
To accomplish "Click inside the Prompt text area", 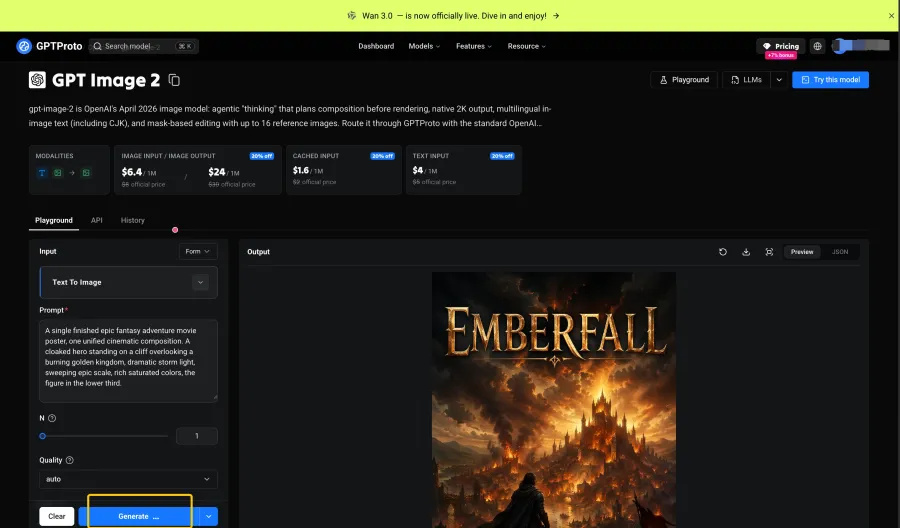I will [129, 360].
